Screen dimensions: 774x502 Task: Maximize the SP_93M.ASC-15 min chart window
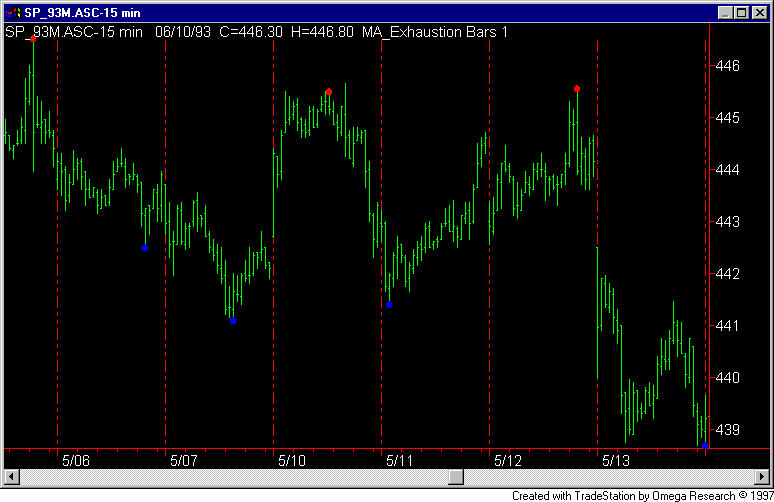(x=741, y=13)
